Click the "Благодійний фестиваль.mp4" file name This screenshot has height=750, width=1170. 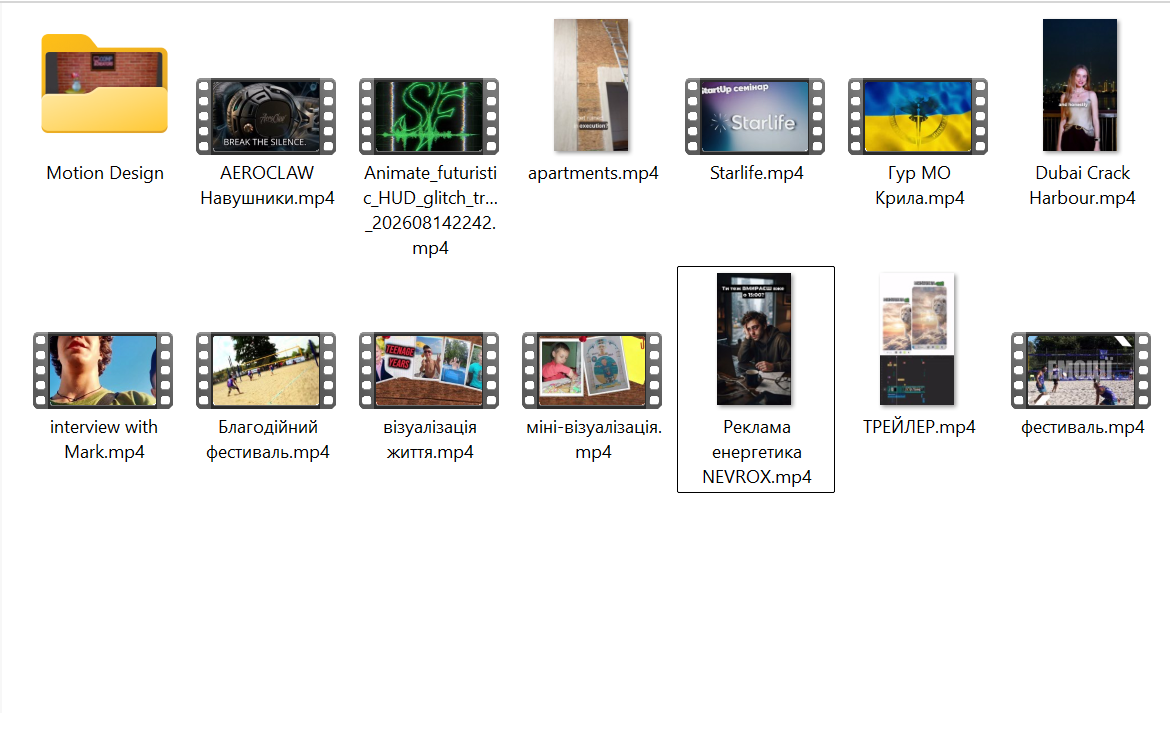coord(268,440)
